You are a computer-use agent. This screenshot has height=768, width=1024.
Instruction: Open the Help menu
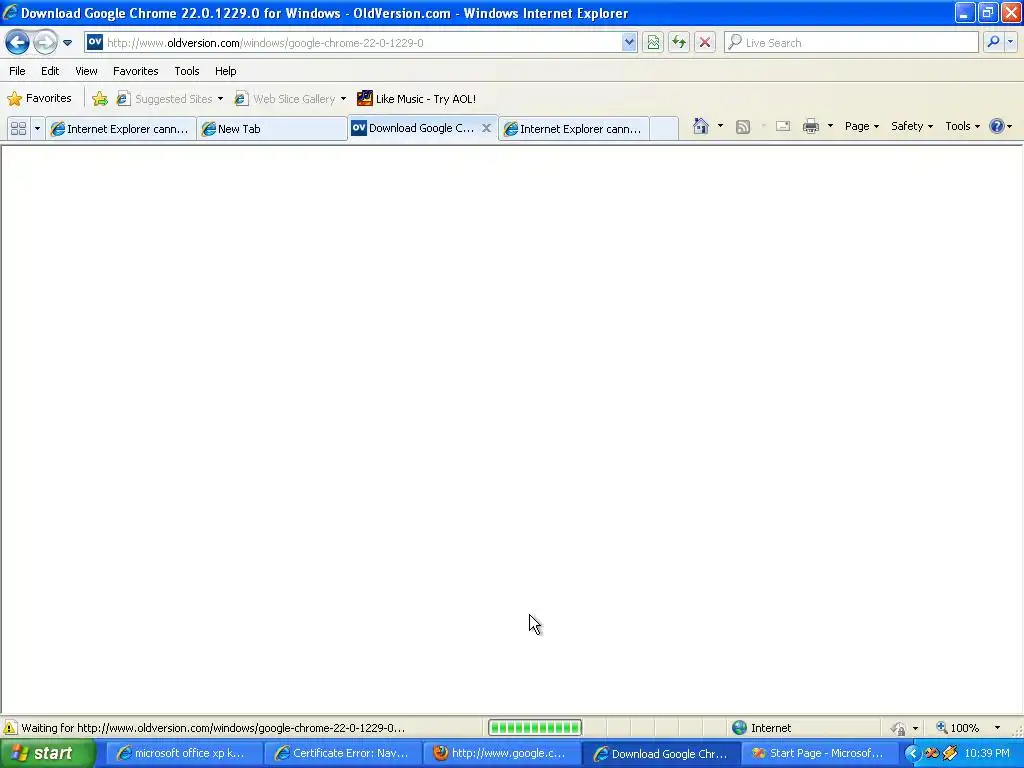click(225, 71)
